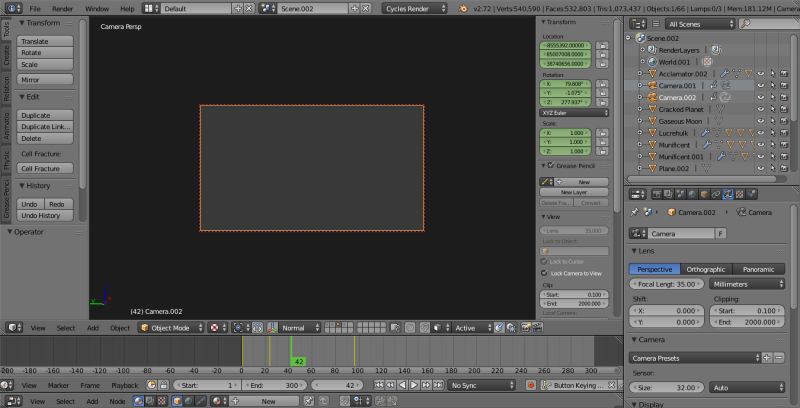Open the Help menu
This screenshot has width=800, height=408.
(127, 9)
